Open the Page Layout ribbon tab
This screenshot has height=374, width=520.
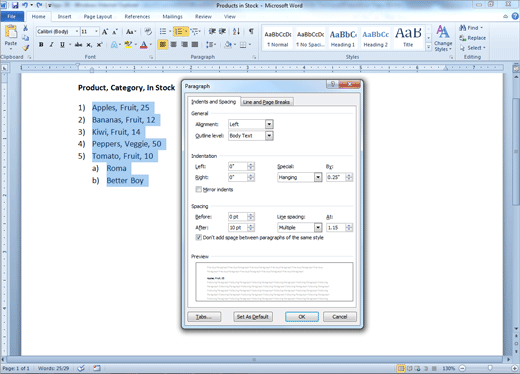coord(98,16)
